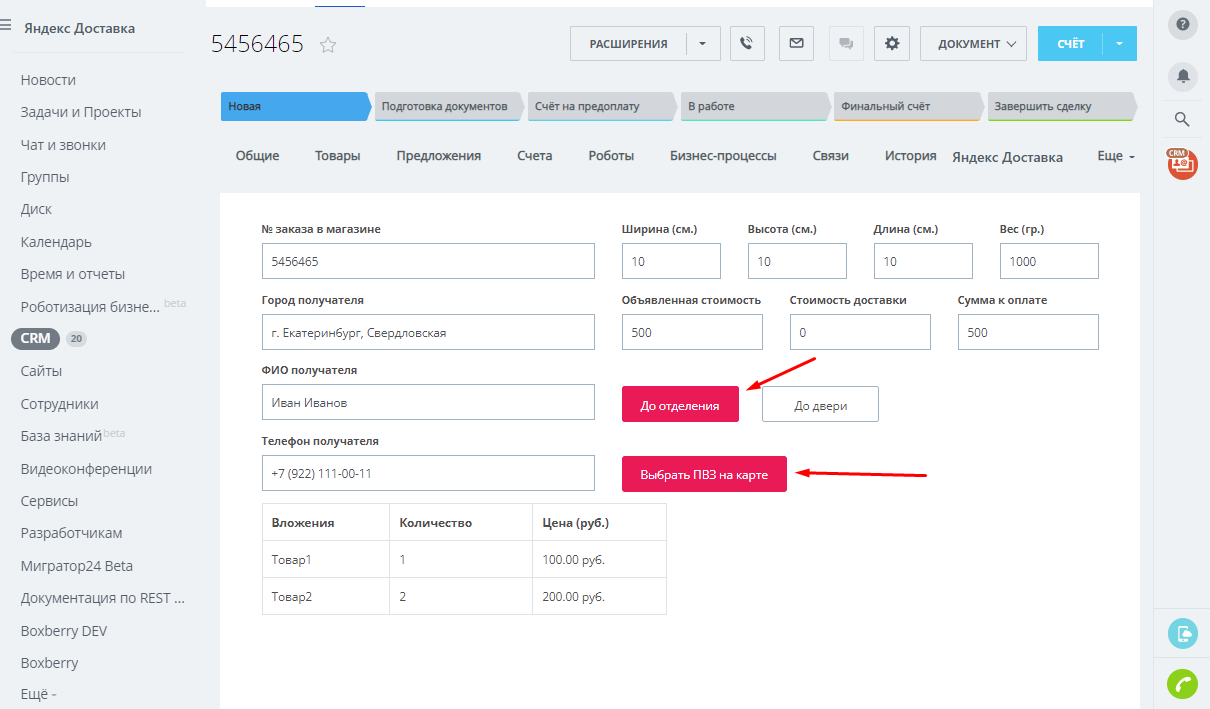Star deal 5456465 as favorite
The image size is (1210, 709).
pyautogui.click(x=328, y=45)
